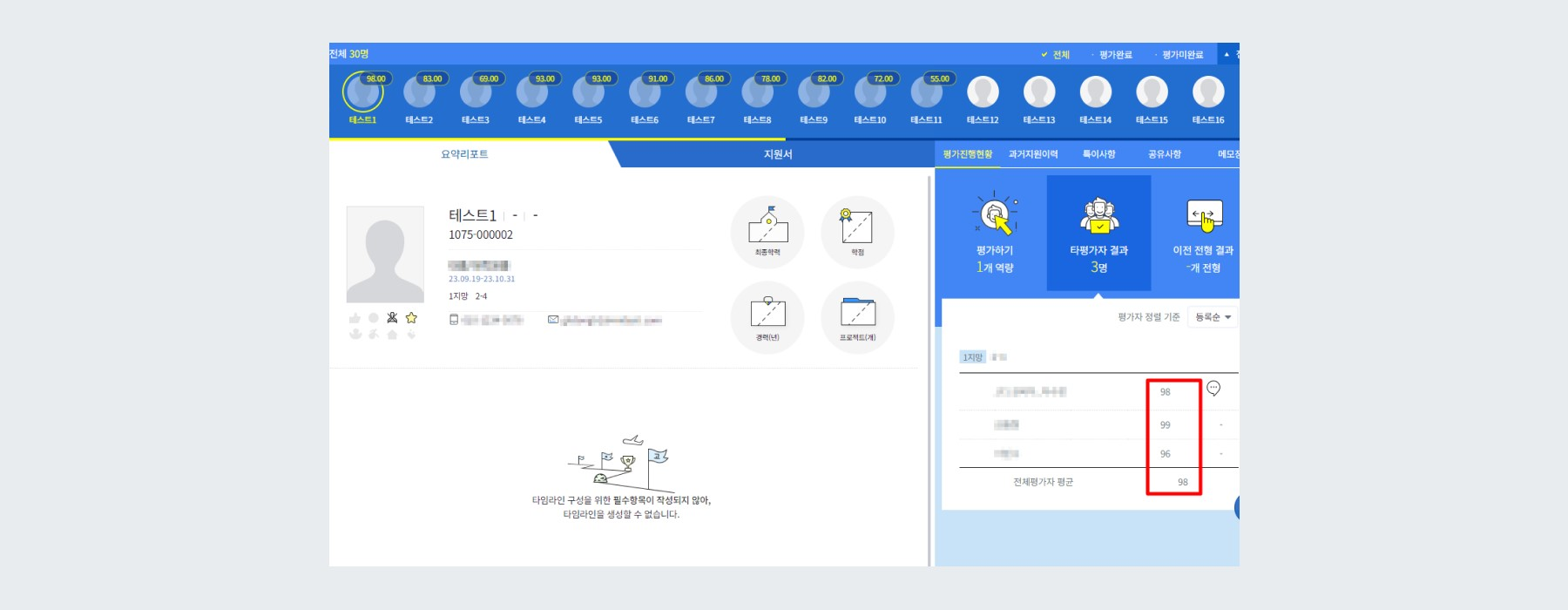Open the 등록순 sort dropdown
The width and height of the screenshot is (1568, 610).
[1213, 317]
